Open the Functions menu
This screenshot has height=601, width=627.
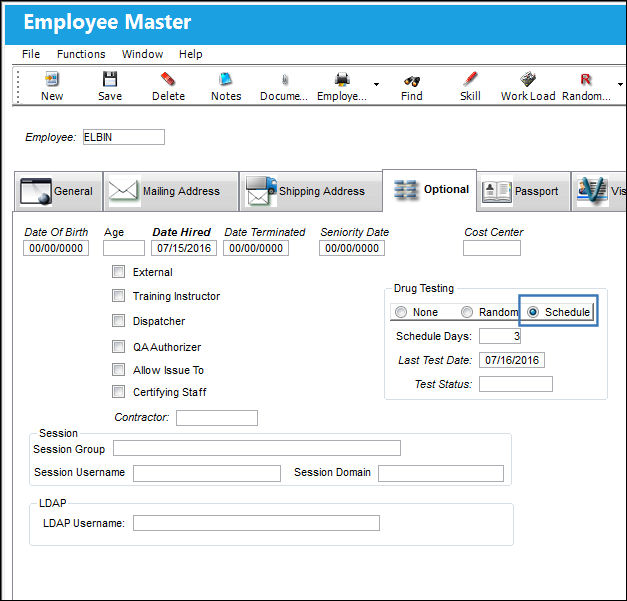(x=81, y=54)
